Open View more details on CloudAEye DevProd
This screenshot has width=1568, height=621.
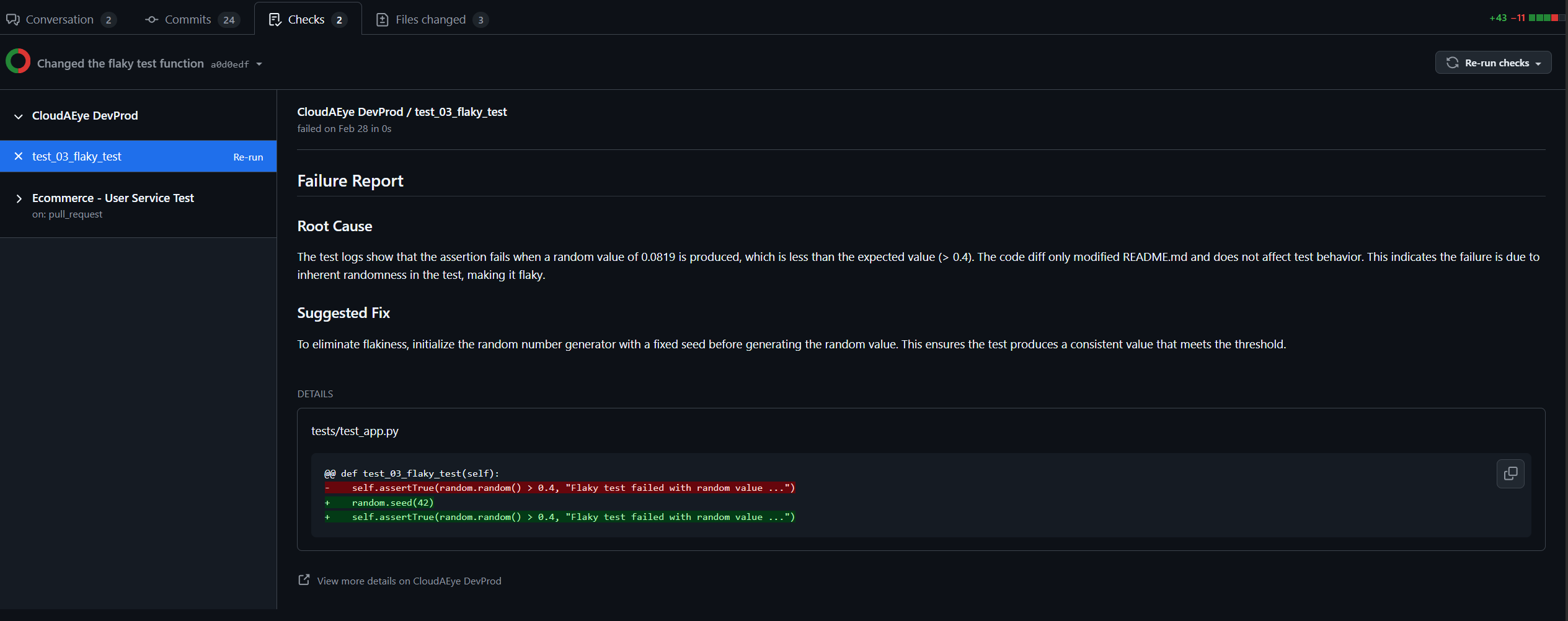click(409, 581)
